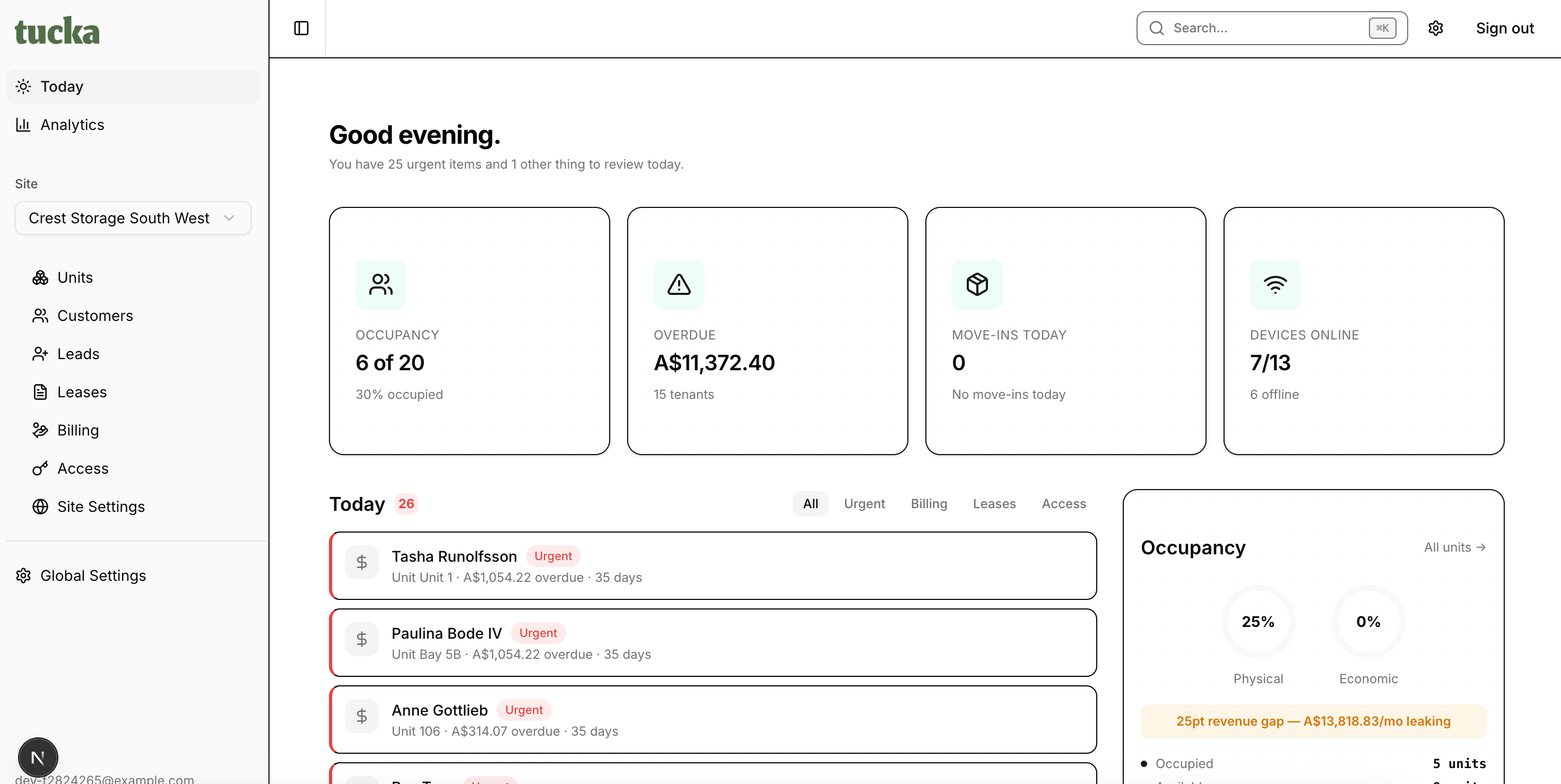Switch to the Urgent filter tab
Viewport: 1561px width, 784px height.
point(864,503)
